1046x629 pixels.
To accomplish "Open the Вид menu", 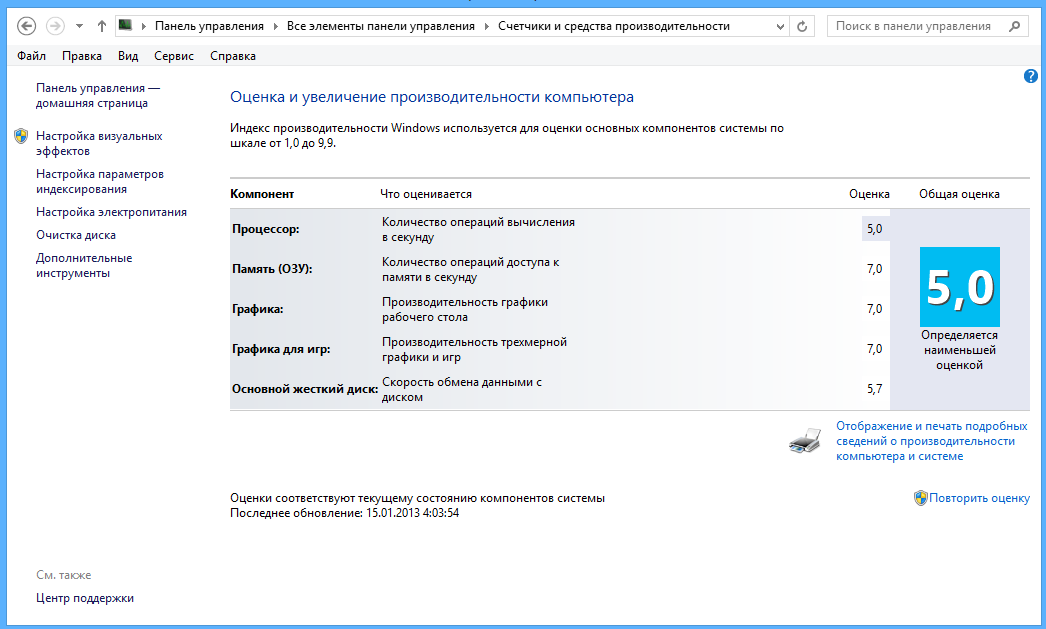I will tap(128, 56).
